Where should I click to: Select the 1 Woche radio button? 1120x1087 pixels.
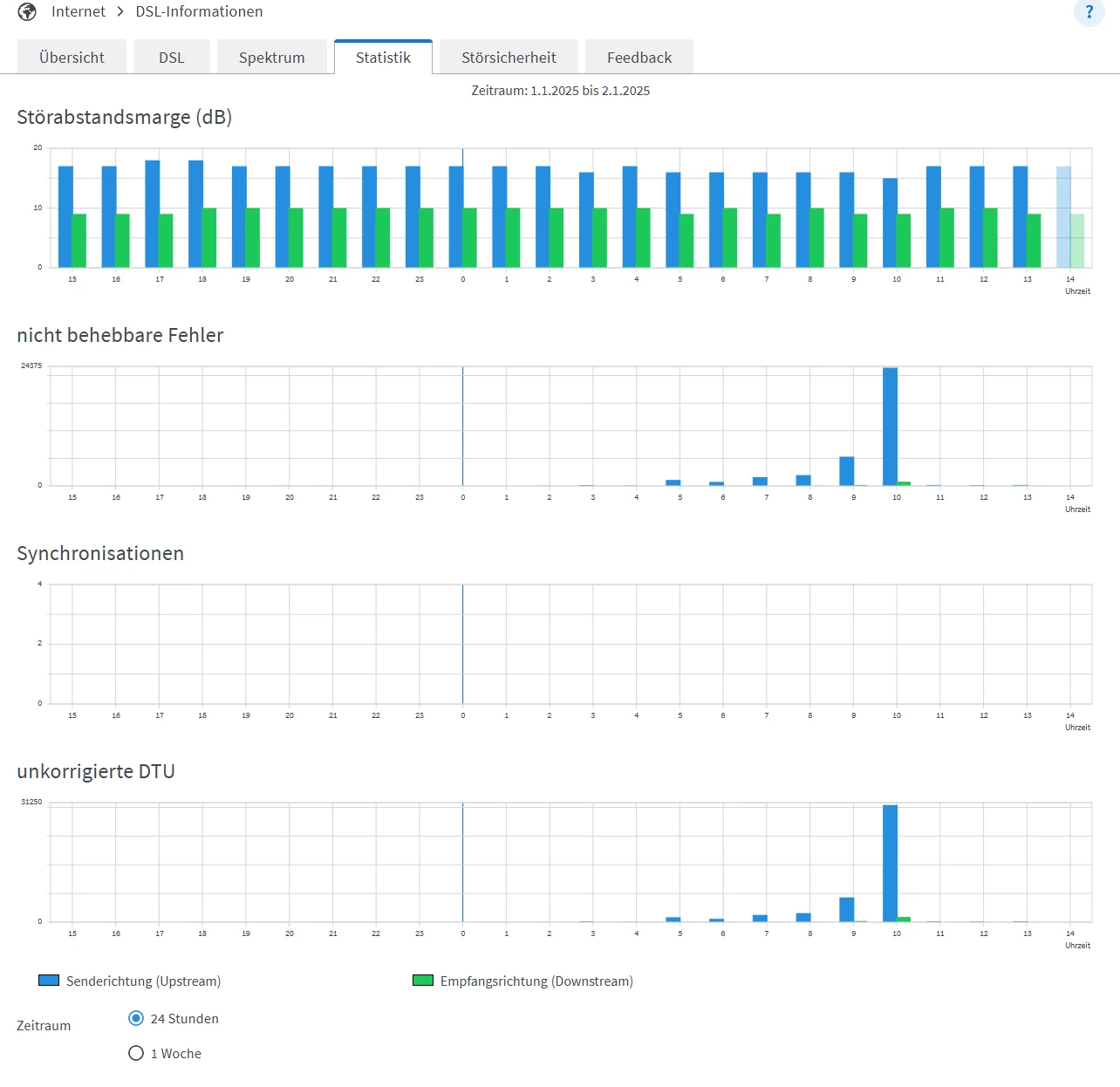(136, 1053)
